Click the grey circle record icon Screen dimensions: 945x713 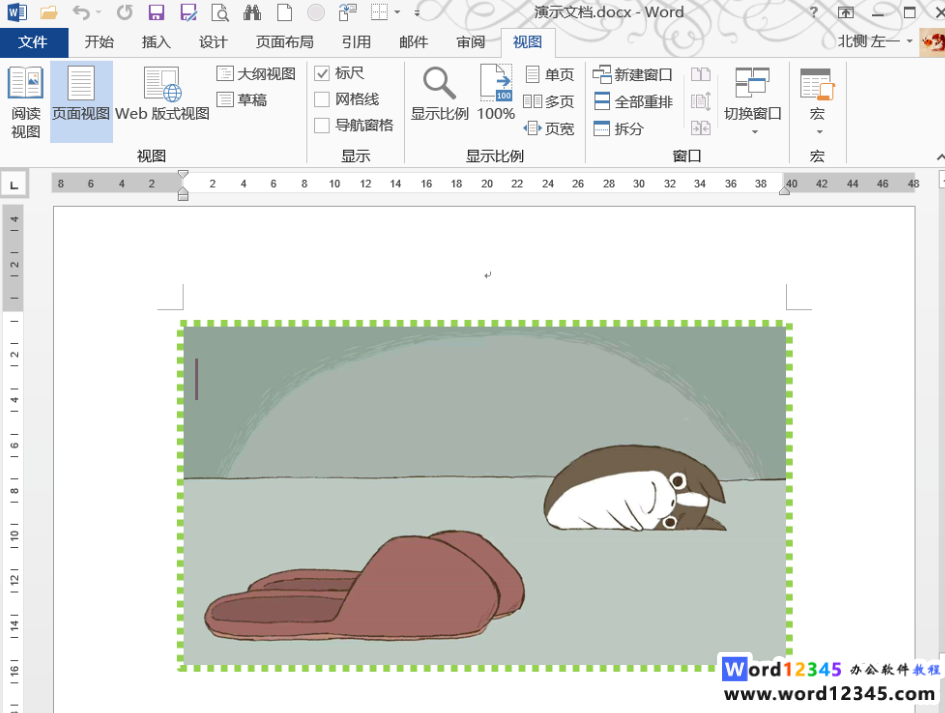coord(316,12)
